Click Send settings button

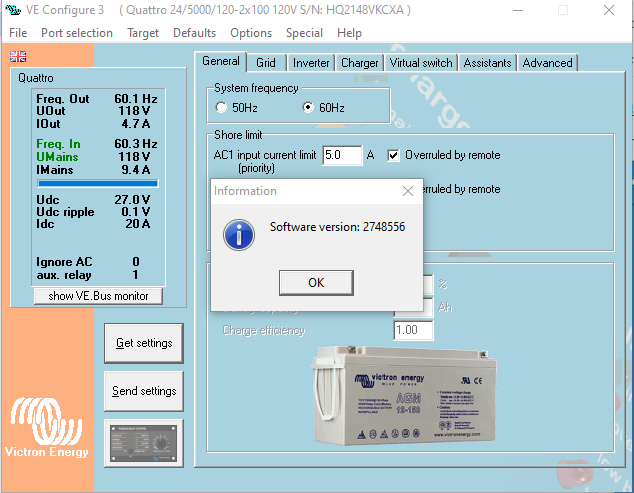tap(144, 391)
